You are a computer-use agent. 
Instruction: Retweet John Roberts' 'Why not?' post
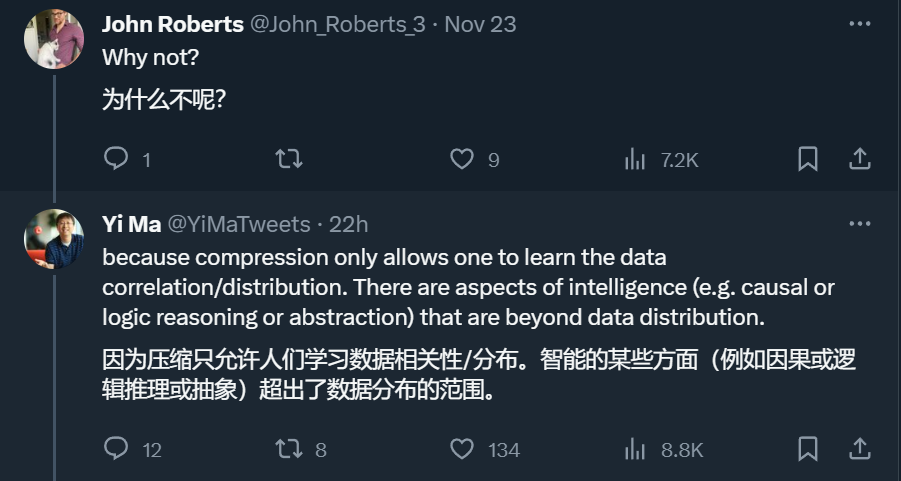[288, 159]
